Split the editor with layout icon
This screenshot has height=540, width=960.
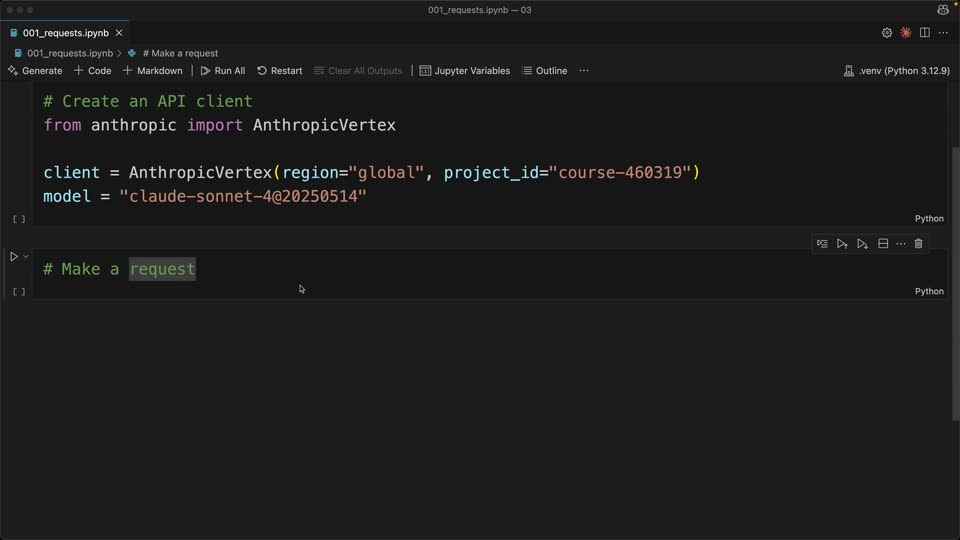coord(924,33)
